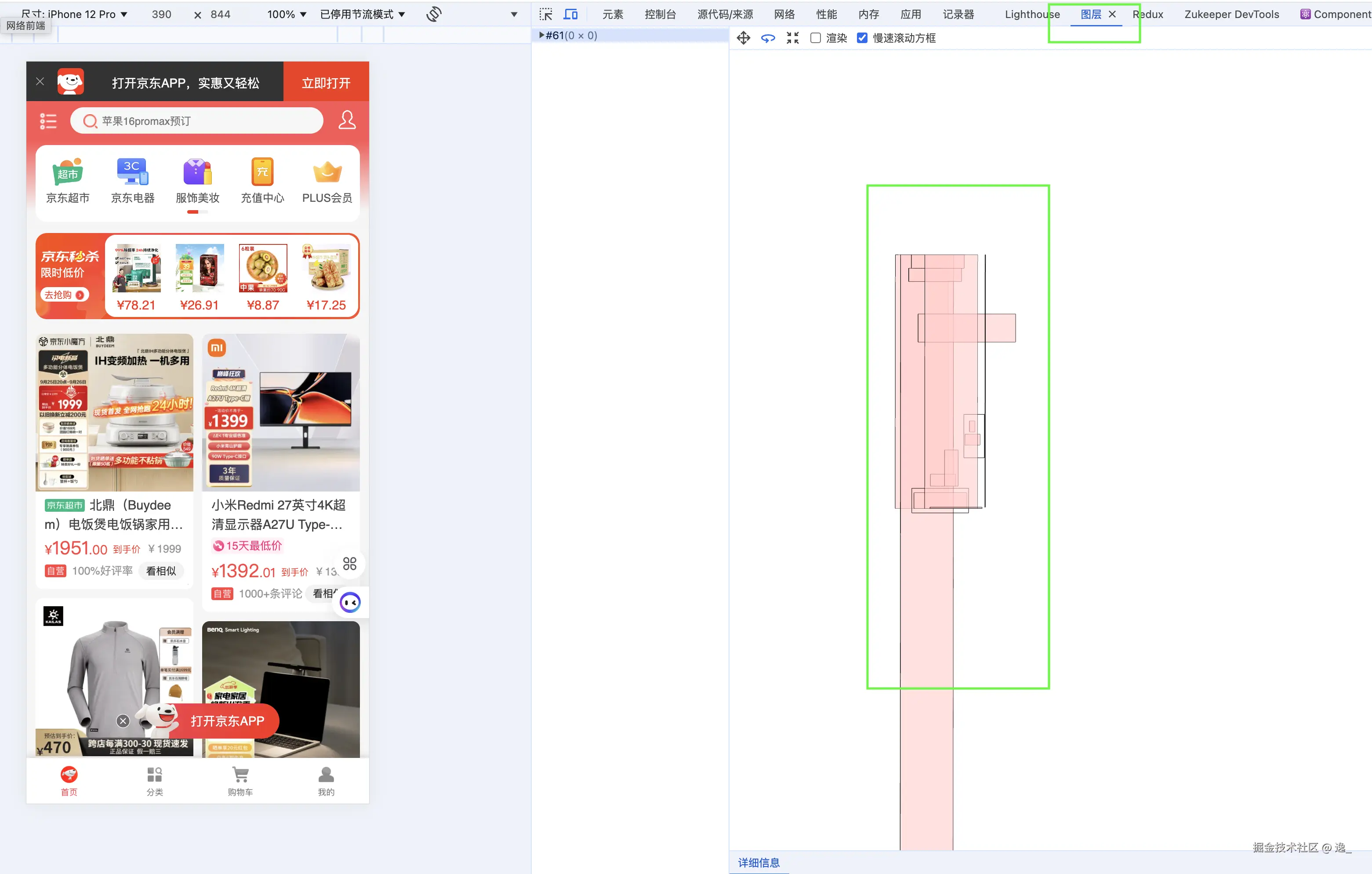Image resolution: width=1372 pixels, height=874 pixels.
Task: Click the 立即打开 button
Action: [x=326, y=83]
